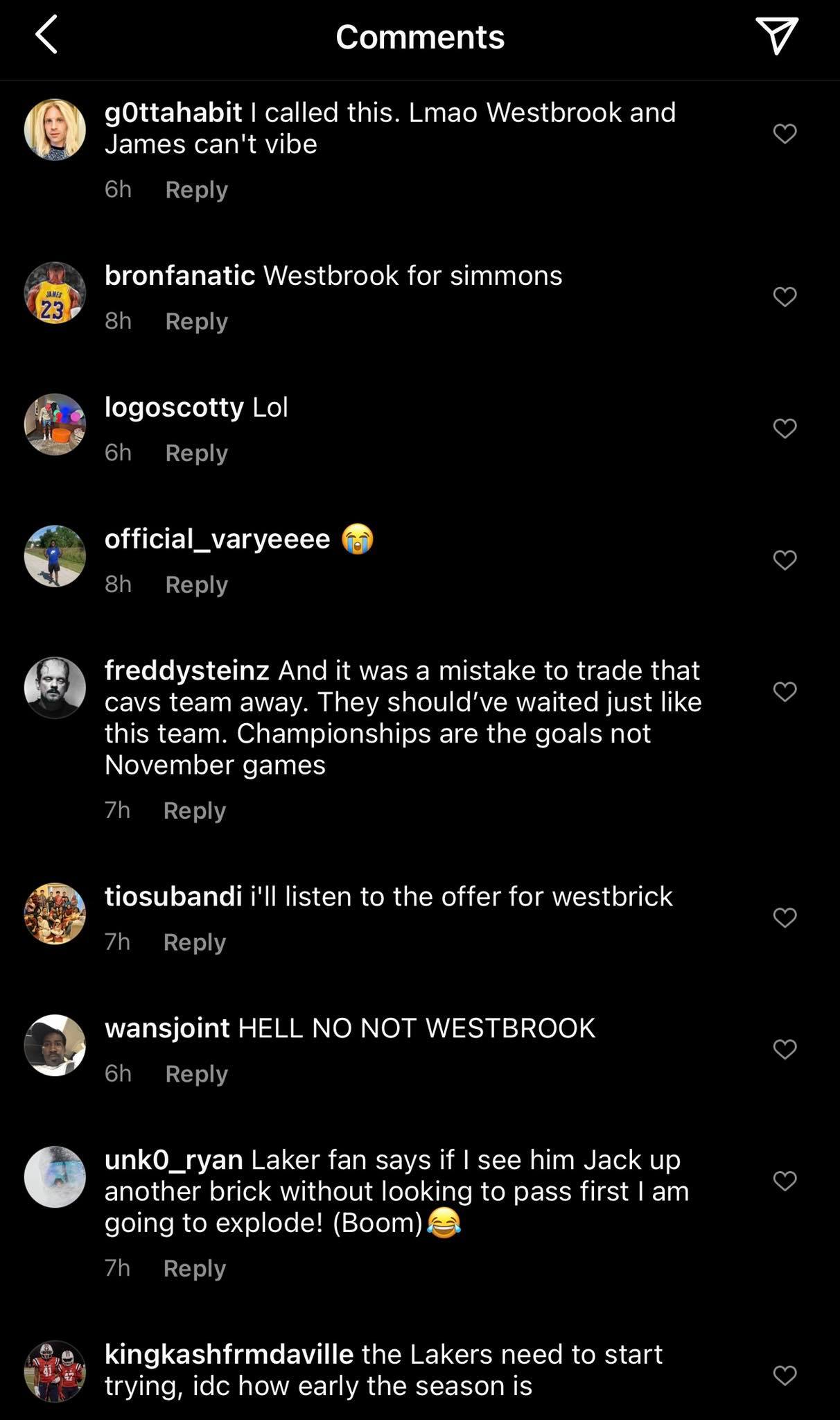Heart kingkashfrmdaville's Lakers comment
Image resolution: width=840 pixels, height=1420 pixels.
tap(785, 1374)
